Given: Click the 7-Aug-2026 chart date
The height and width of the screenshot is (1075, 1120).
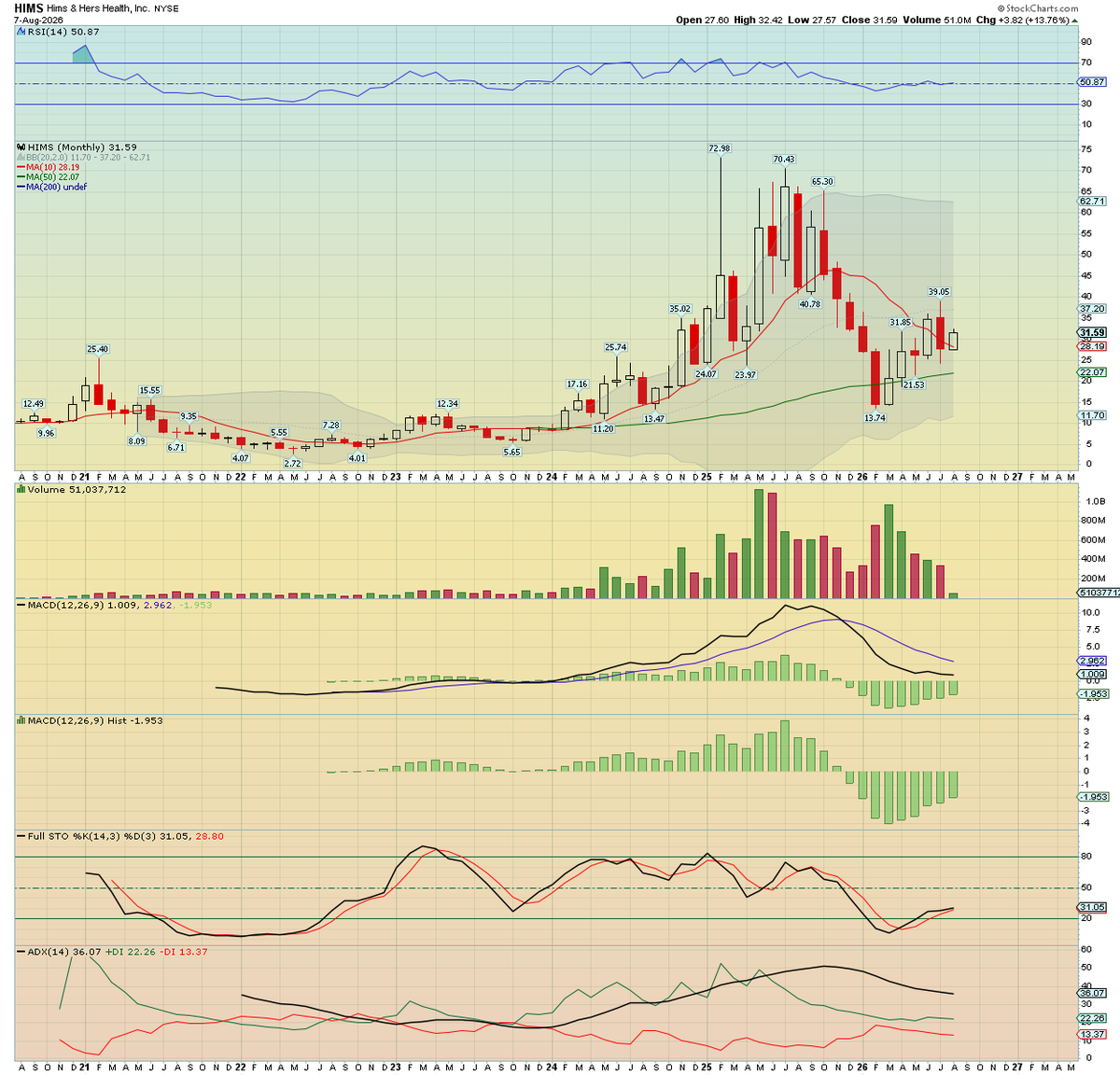Looking at the screenshot, I should [37, 20].
